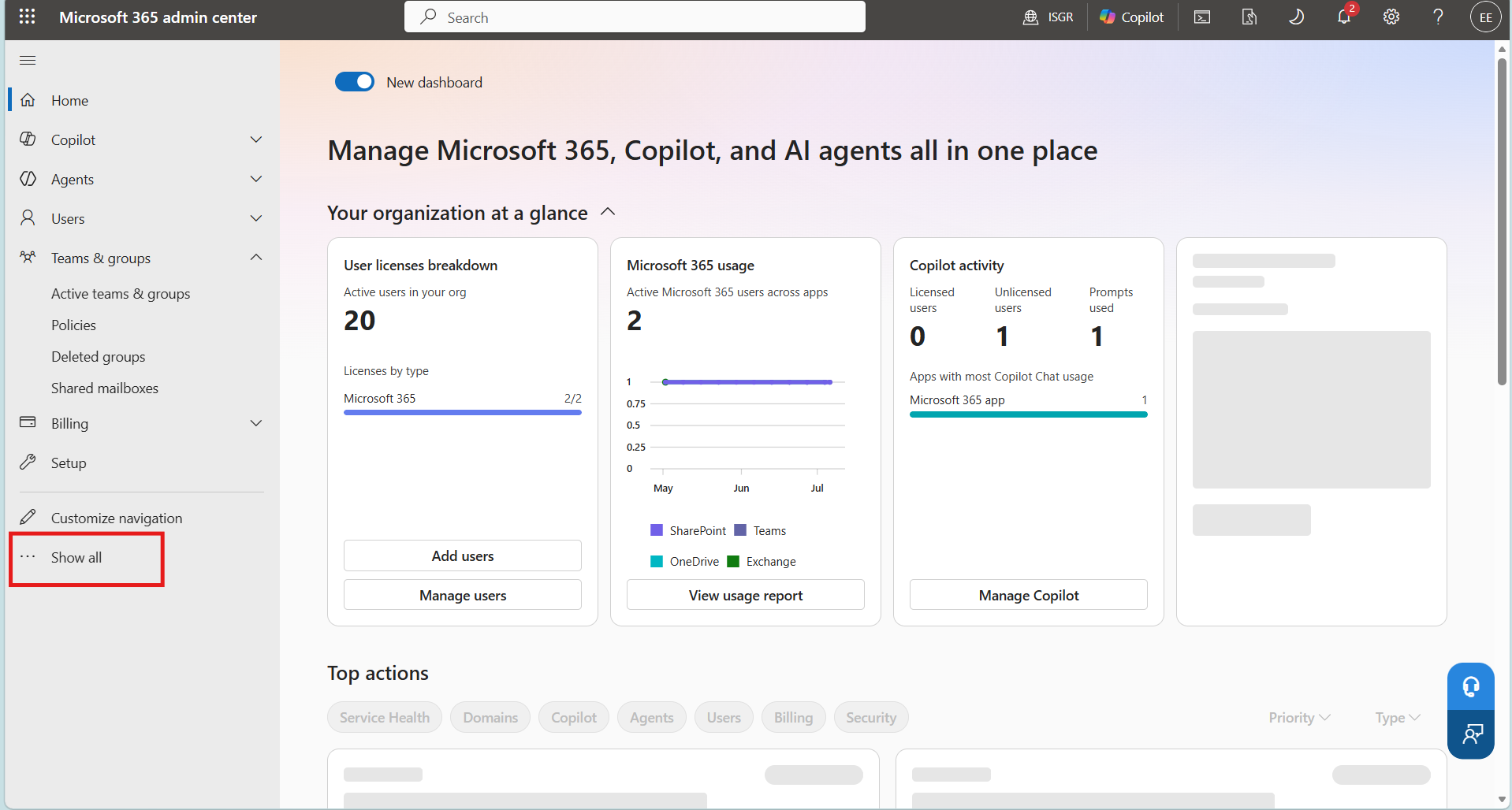This screenshot has height=810, width=1512.
Task: Click the SharePoint legend color swatch
Action: pyautogui.click(x=657, y=530)
